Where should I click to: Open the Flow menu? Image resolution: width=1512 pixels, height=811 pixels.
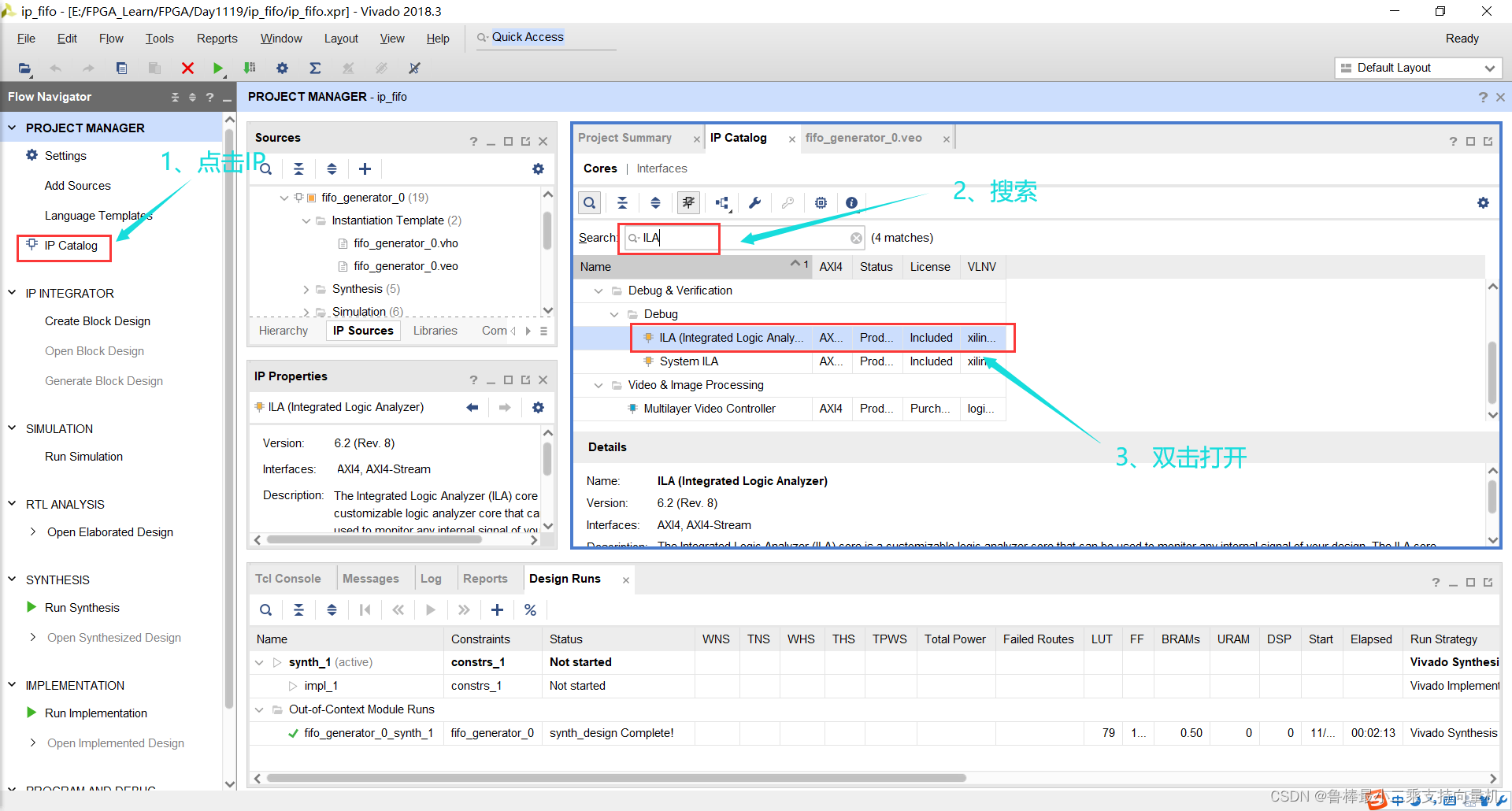[111, 38]
